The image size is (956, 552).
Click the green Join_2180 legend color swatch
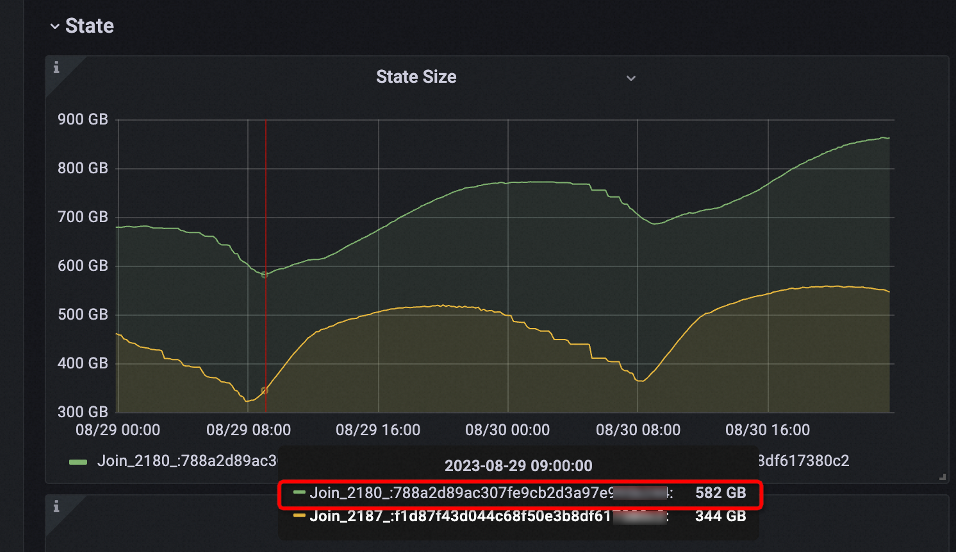[78, 462]
